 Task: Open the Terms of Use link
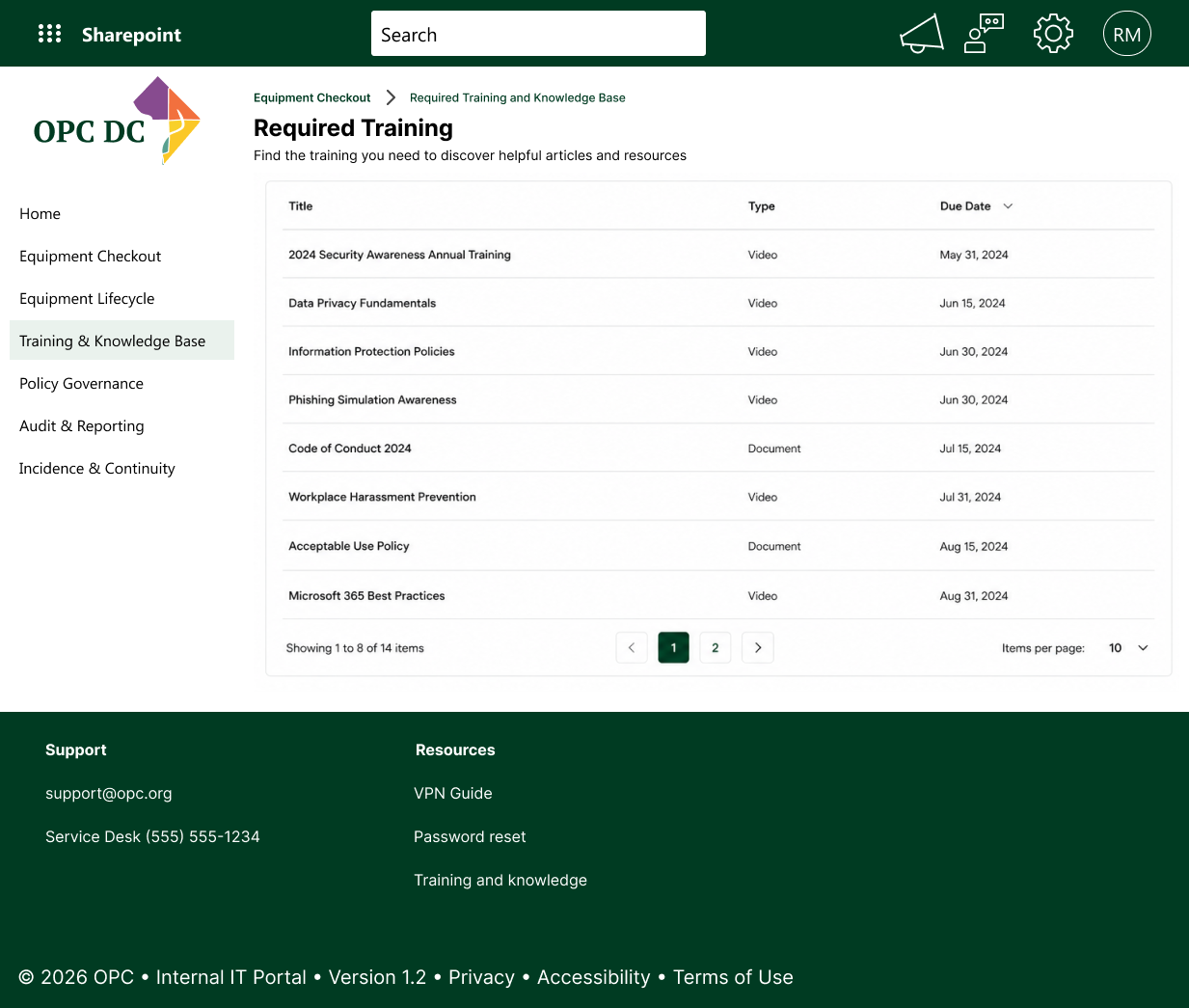pyautogui.click(x=733, y=977)
